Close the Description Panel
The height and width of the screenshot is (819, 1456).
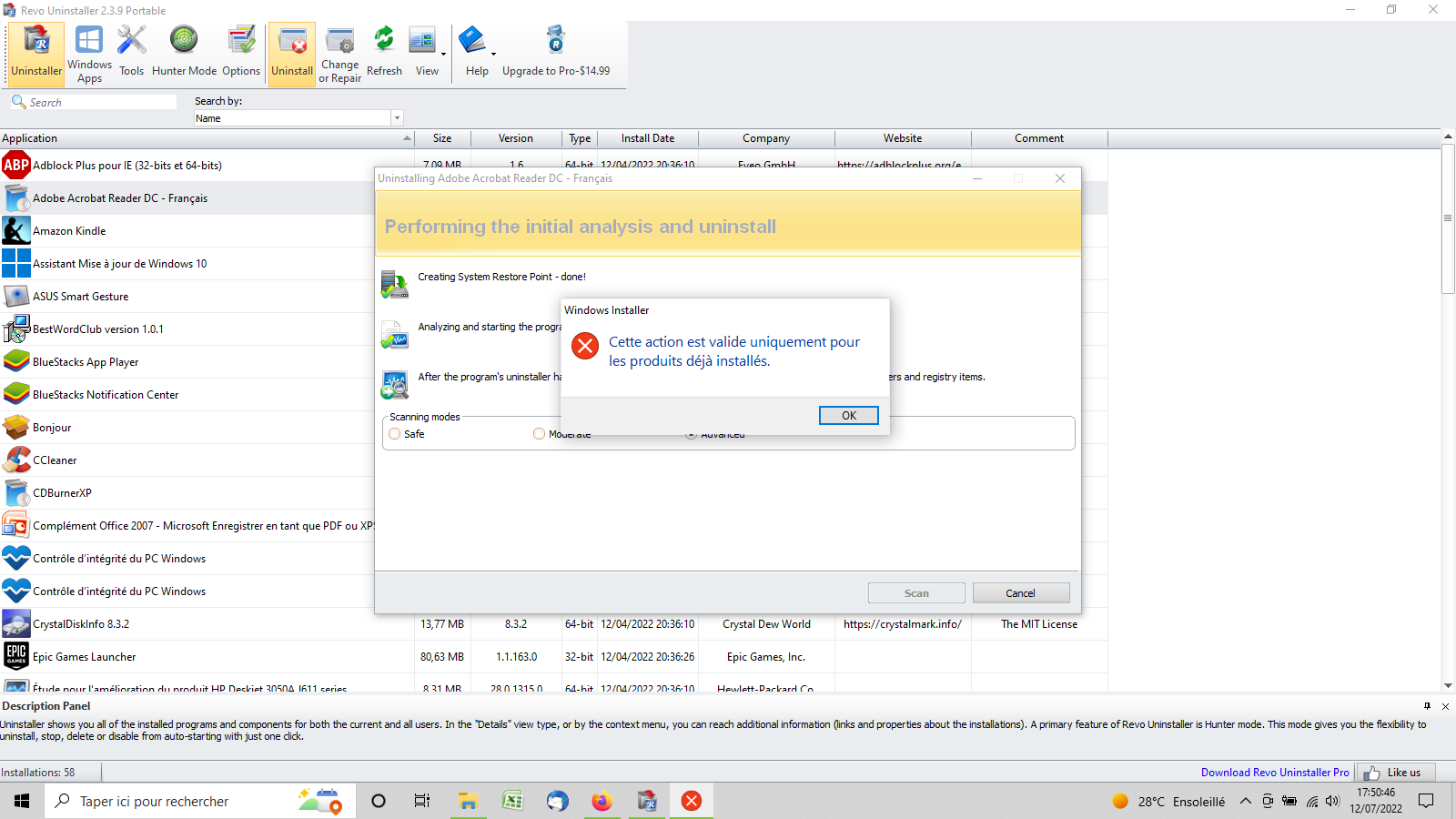[1445, 706]
